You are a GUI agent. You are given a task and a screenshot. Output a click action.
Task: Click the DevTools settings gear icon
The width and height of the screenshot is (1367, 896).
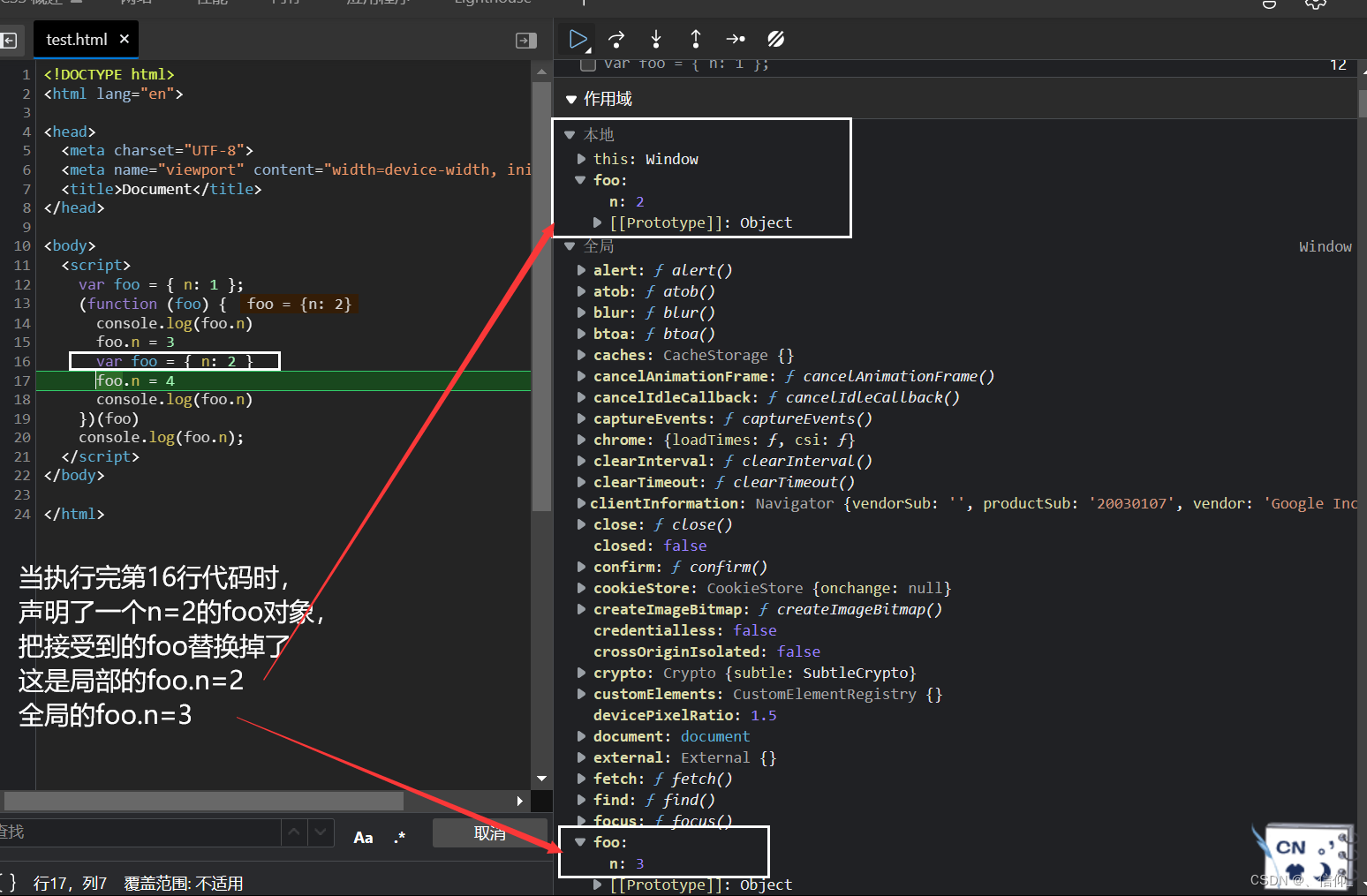click(x=1315, y=4)
